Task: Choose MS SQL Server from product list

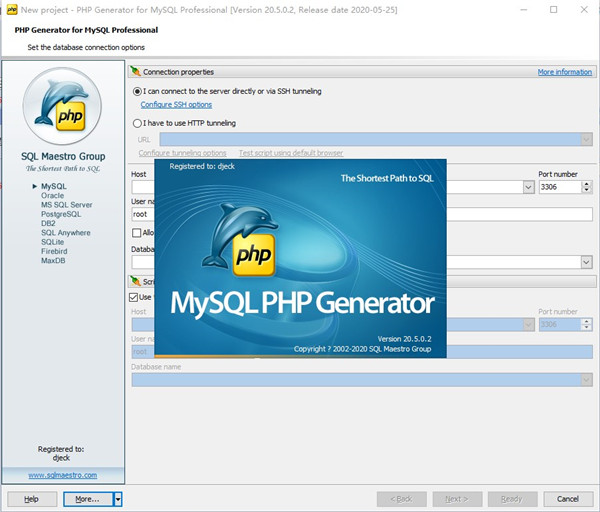Action: tap(66, 205)
